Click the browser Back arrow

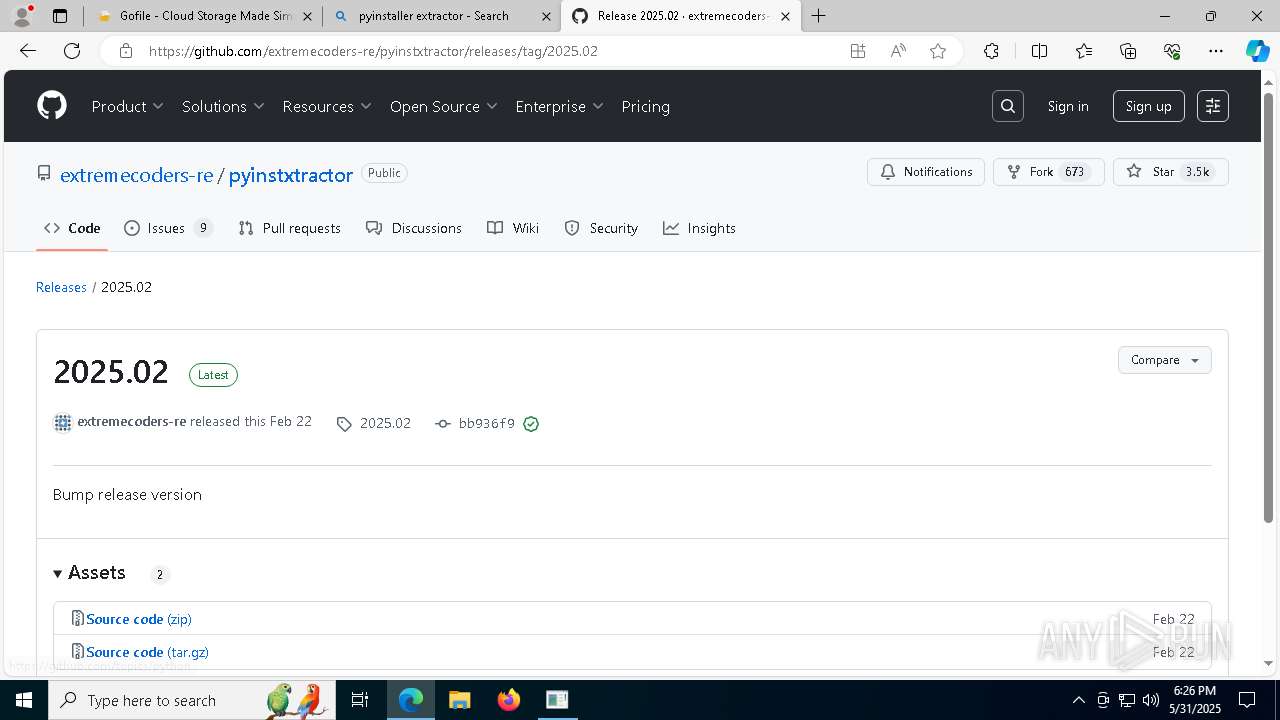(x=28, y=51)
